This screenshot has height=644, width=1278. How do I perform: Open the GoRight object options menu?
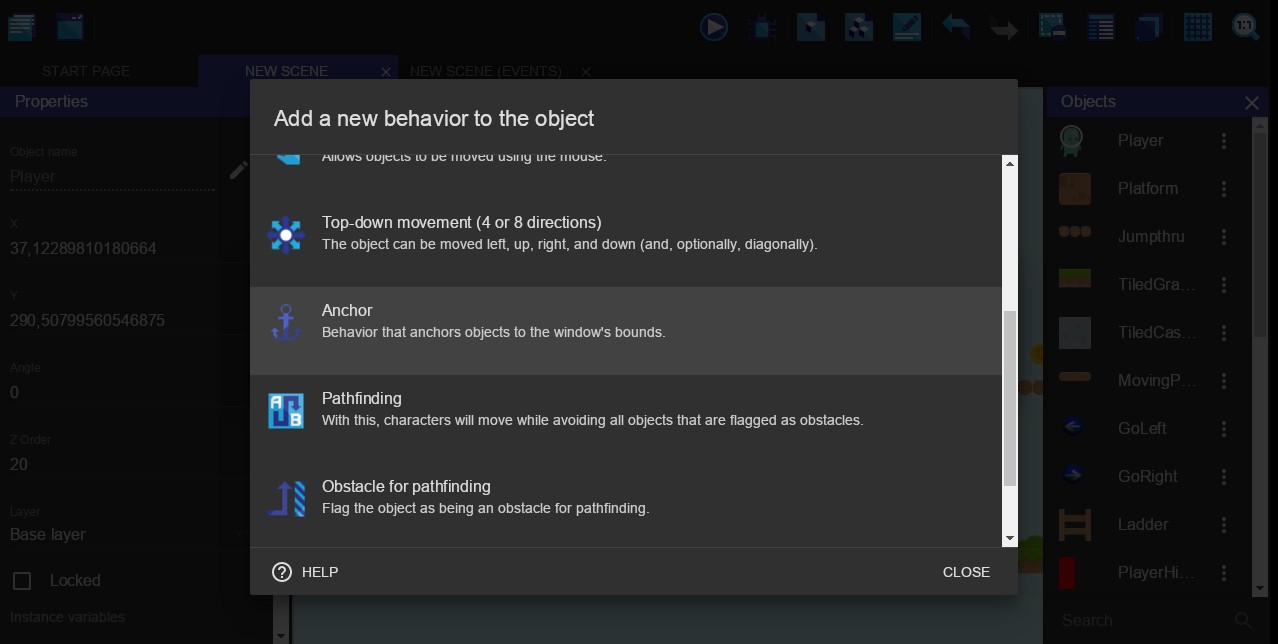[x=1224, y=477]
